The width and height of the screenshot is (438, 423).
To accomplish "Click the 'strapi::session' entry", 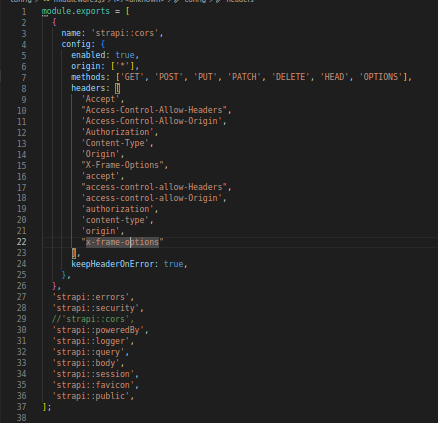I will pyautogui.click(x=93, y=374).
